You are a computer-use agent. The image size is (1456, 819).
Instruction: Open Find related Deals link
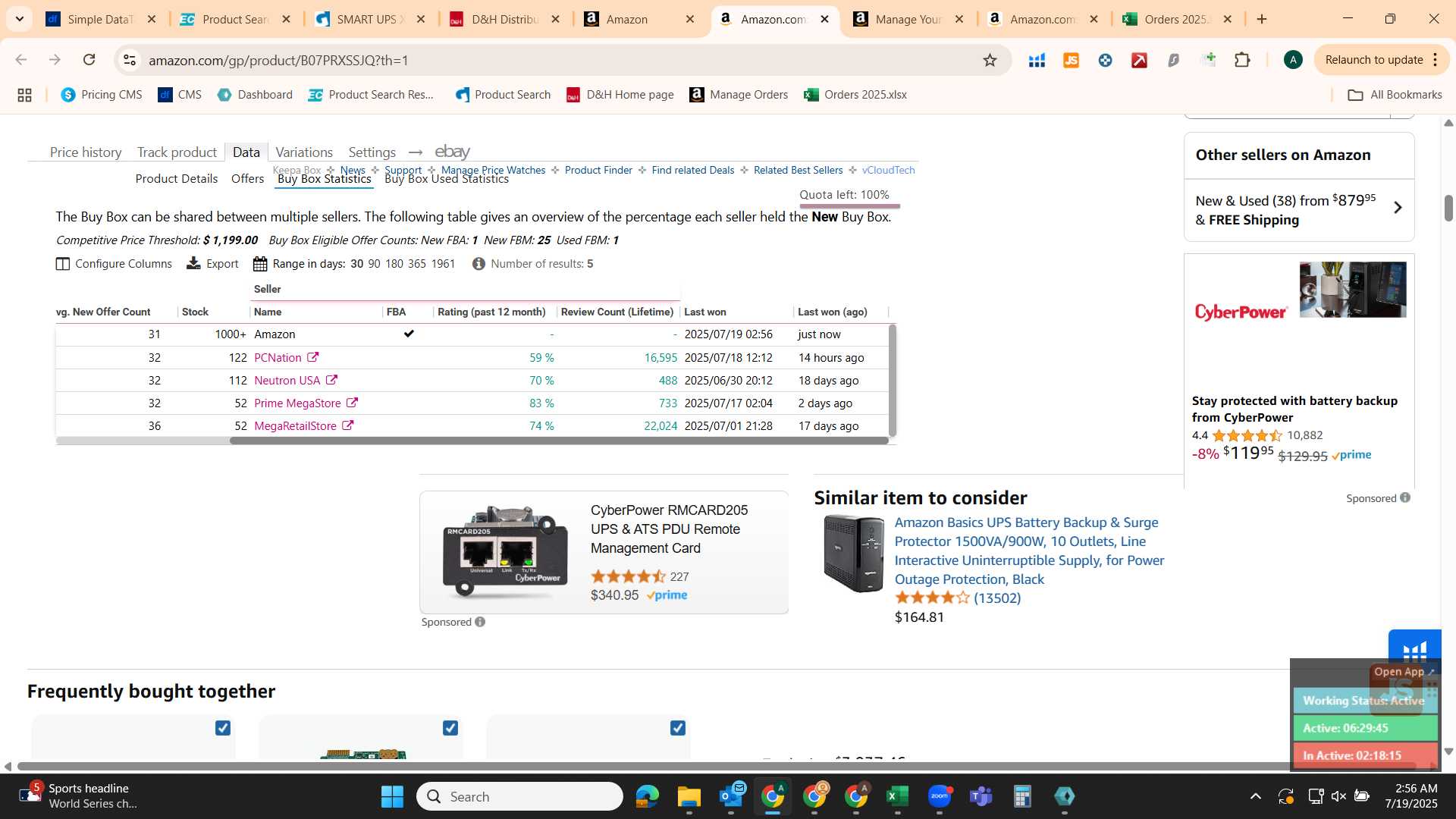(x=692, y=170)
